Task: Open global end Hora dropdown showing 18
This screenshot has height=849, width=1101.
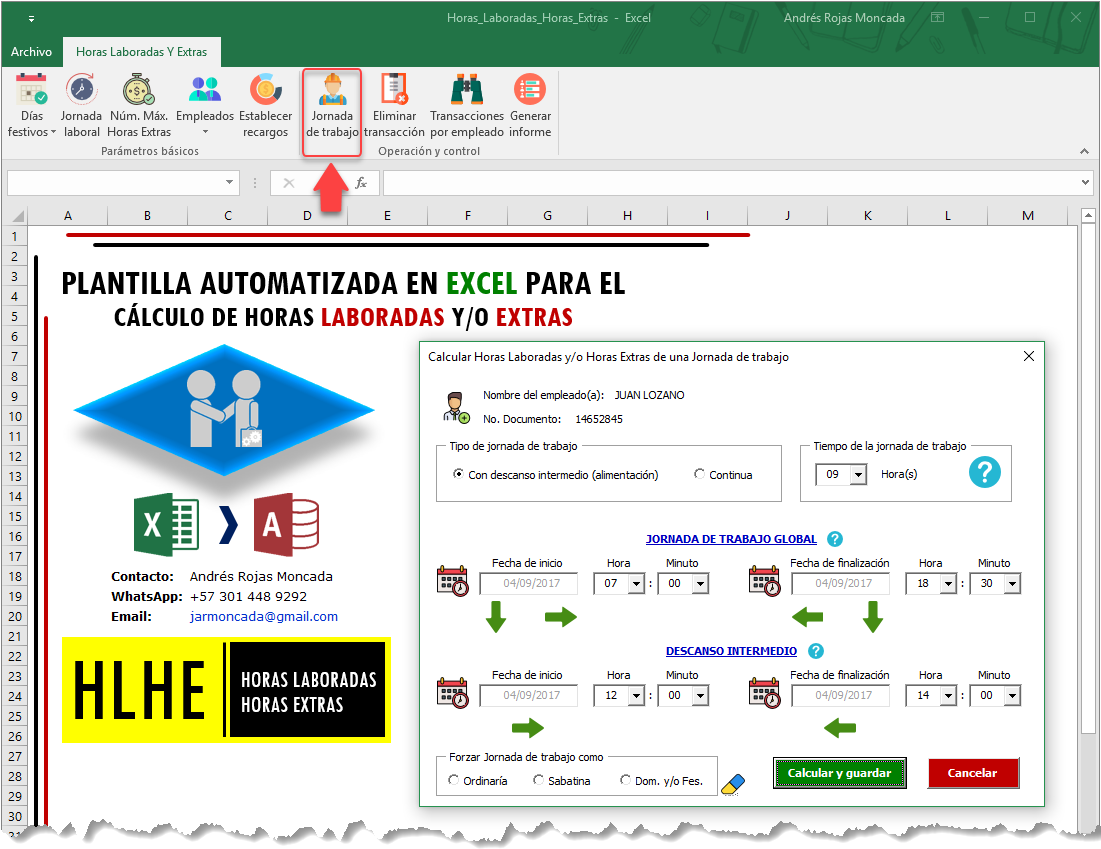Action: point(948,584)
